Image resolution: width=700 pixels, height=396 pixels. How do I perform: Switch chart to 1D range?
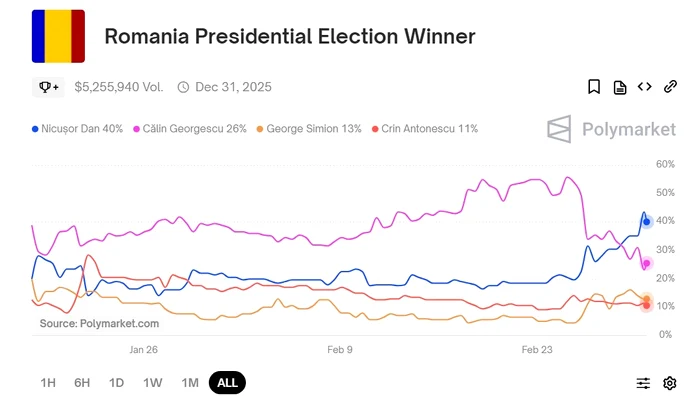pos(117,383)
